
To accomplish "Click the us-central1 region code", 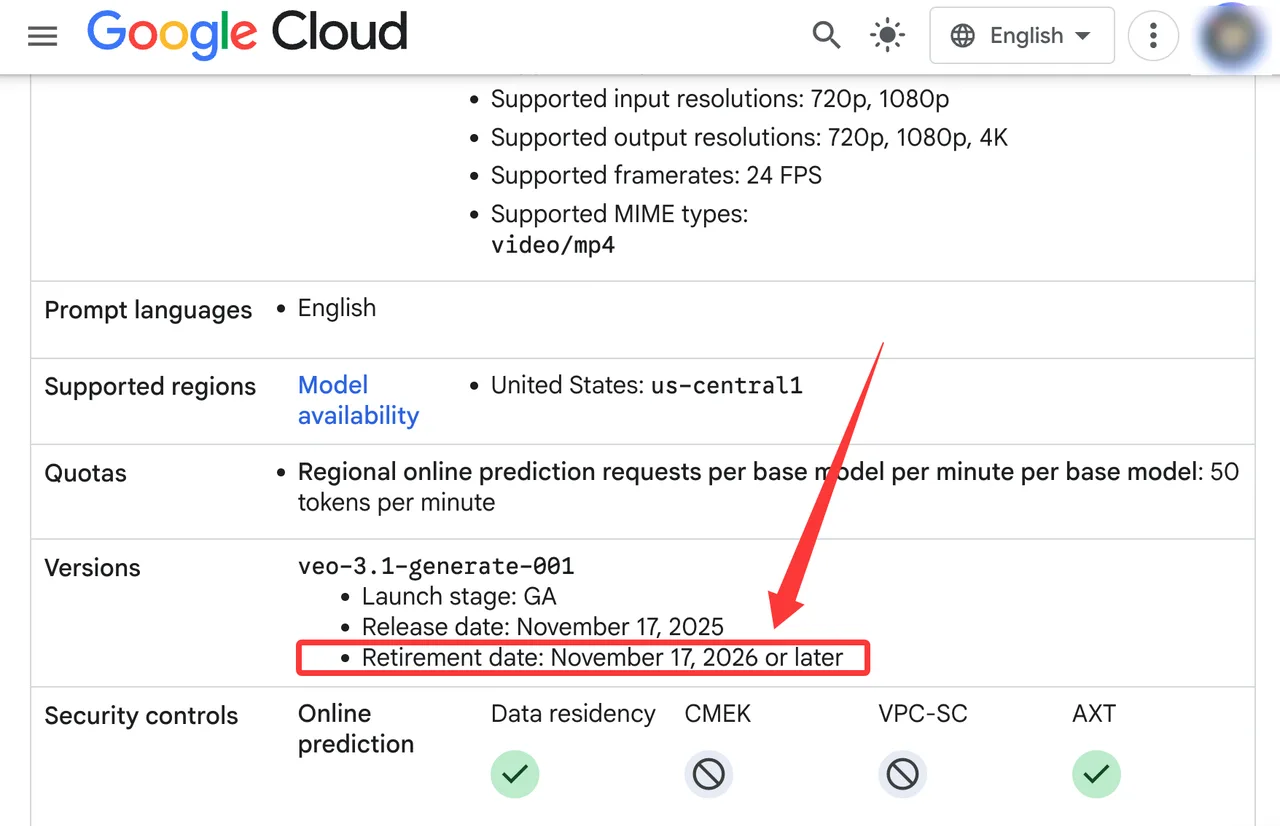I will click(x=727, y=385).
